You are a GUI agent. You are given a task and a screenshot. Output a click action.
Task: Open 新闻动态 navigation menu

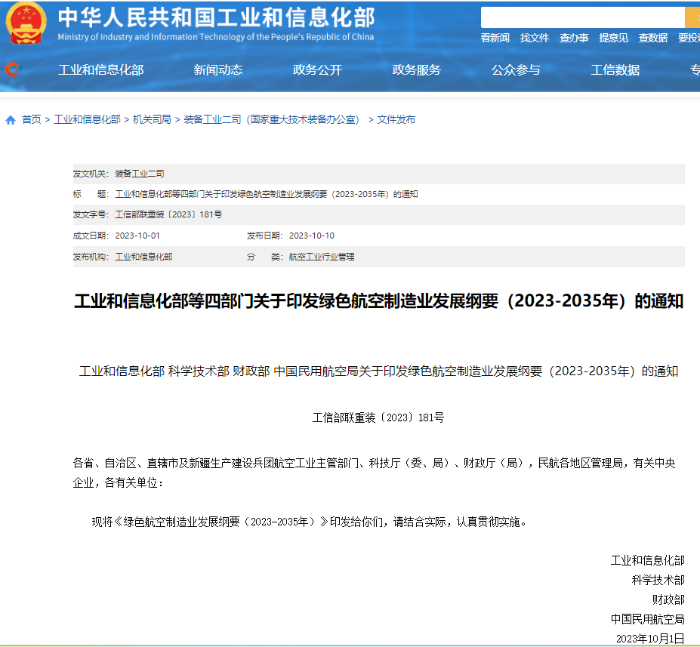[x=218, y=70]
